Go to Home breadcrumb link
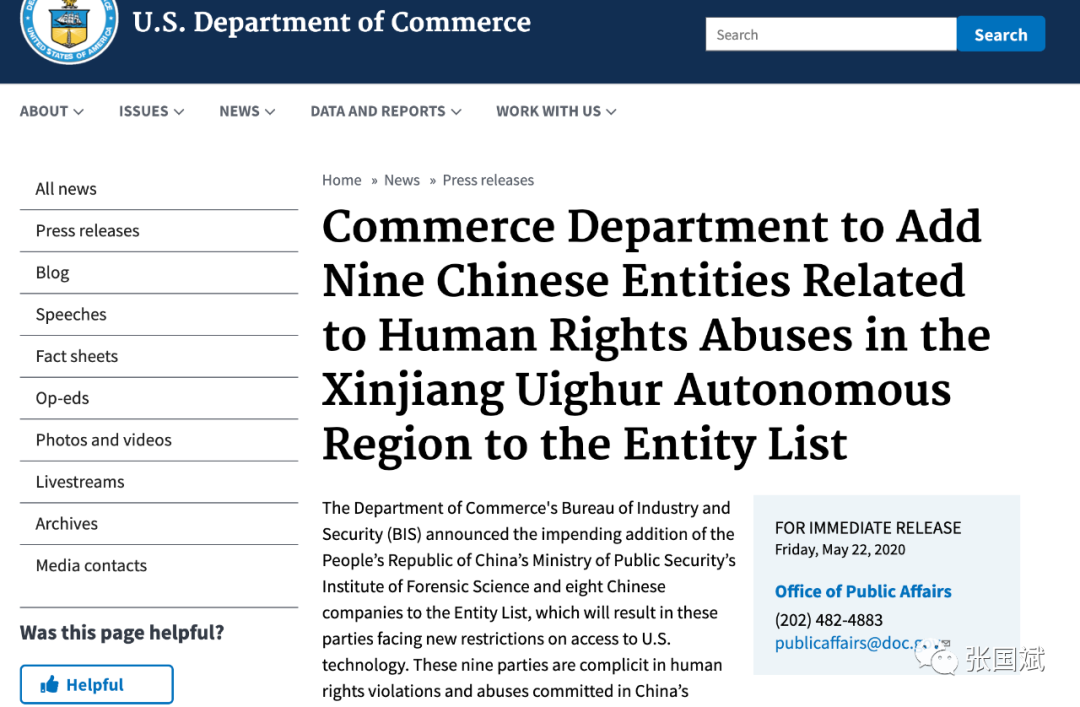The height and width of the screenshot is (707, 1080). [341, 180]
